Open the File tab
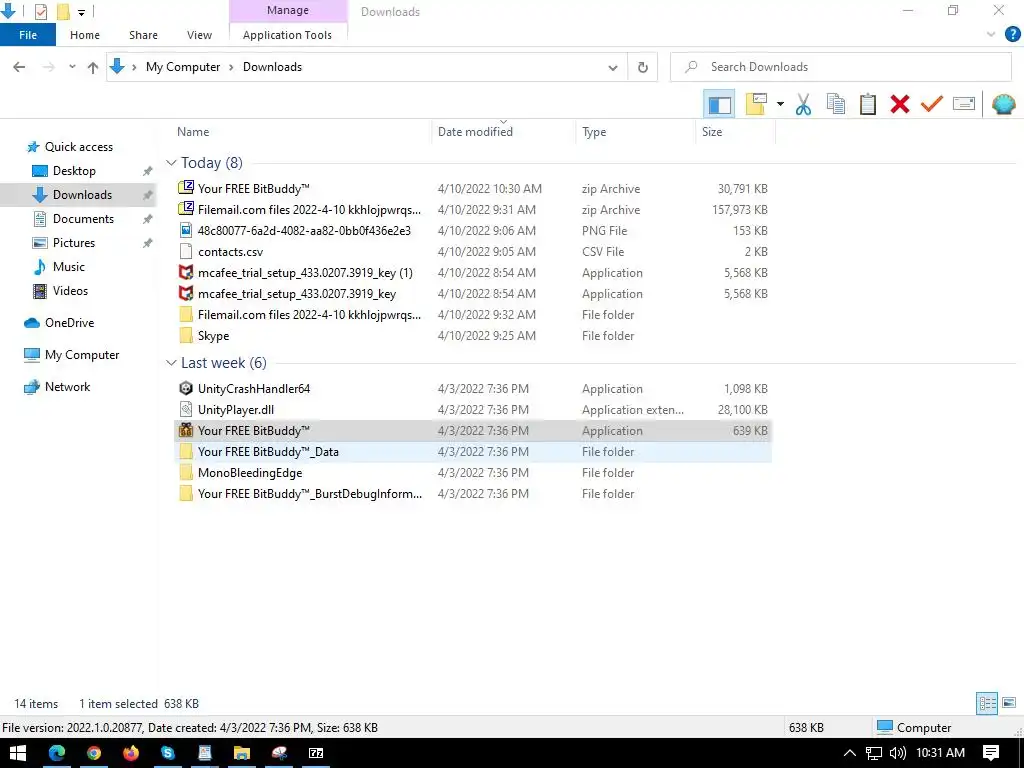Screen dimensions: 1024x768 click(28, 35)
